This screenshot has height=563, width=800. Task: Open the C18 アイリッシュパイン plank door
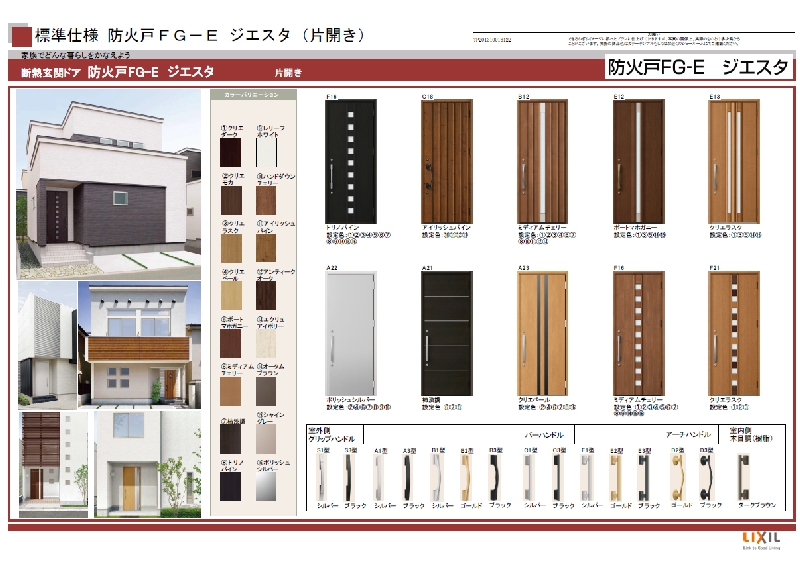[447, 161]
